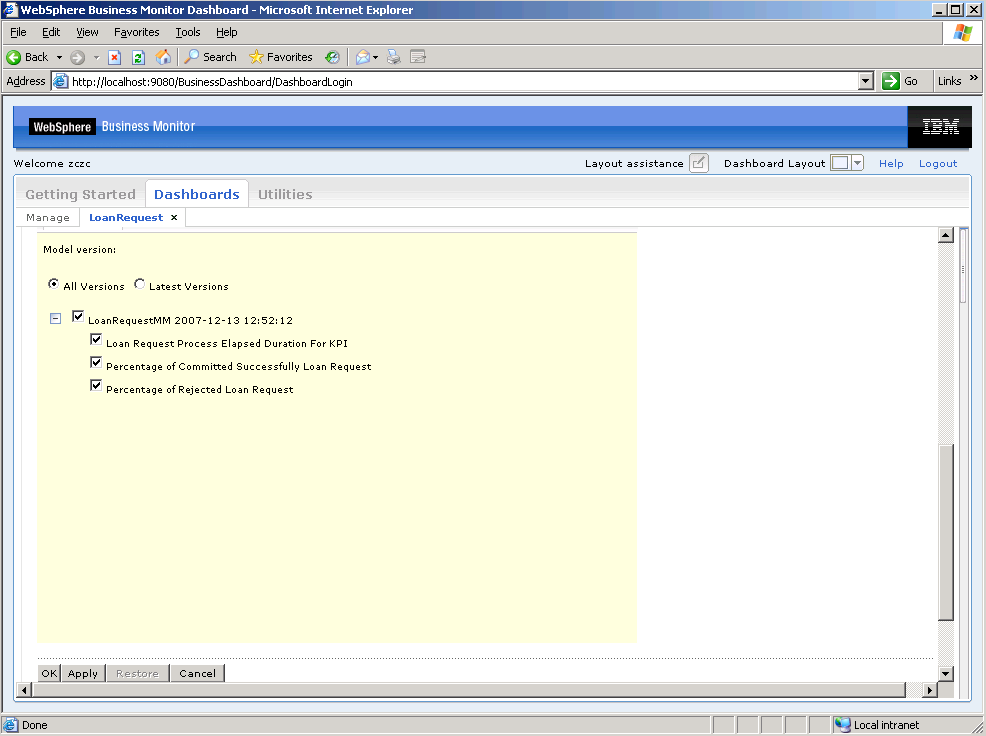Open the Mail dropdown arrow
986x736 pixels.
pyautogui.click(x=375, y=57)
